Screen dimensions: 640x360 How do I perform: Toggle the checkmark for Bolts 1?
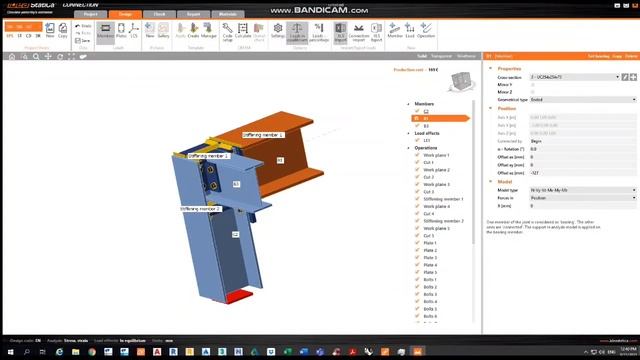click(x=417, y=279)
